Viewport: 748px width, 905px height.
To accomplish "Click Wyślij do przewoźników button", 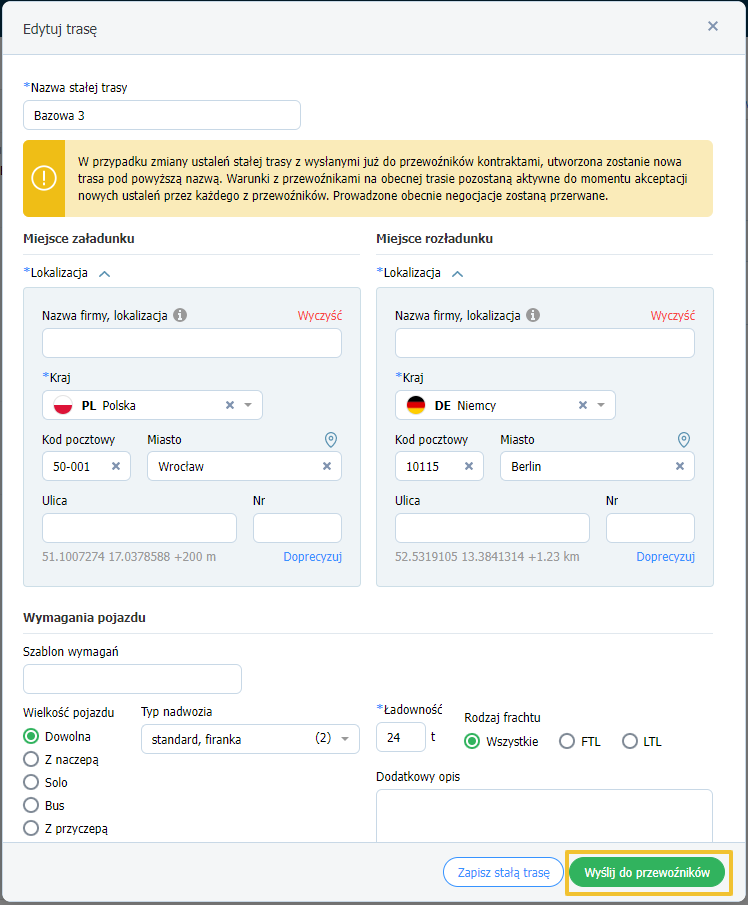I will coord(647,872).
